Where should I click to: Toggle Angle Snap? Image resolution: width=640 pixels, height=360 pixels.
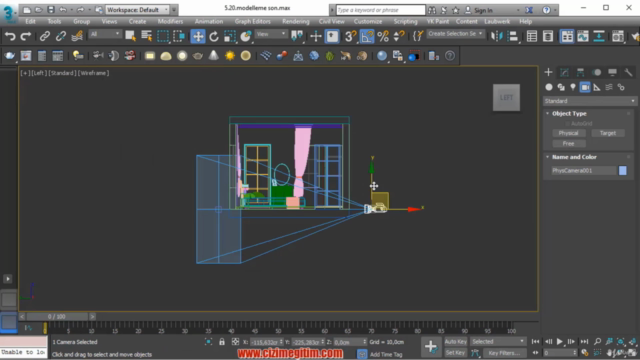click(367, 36)
